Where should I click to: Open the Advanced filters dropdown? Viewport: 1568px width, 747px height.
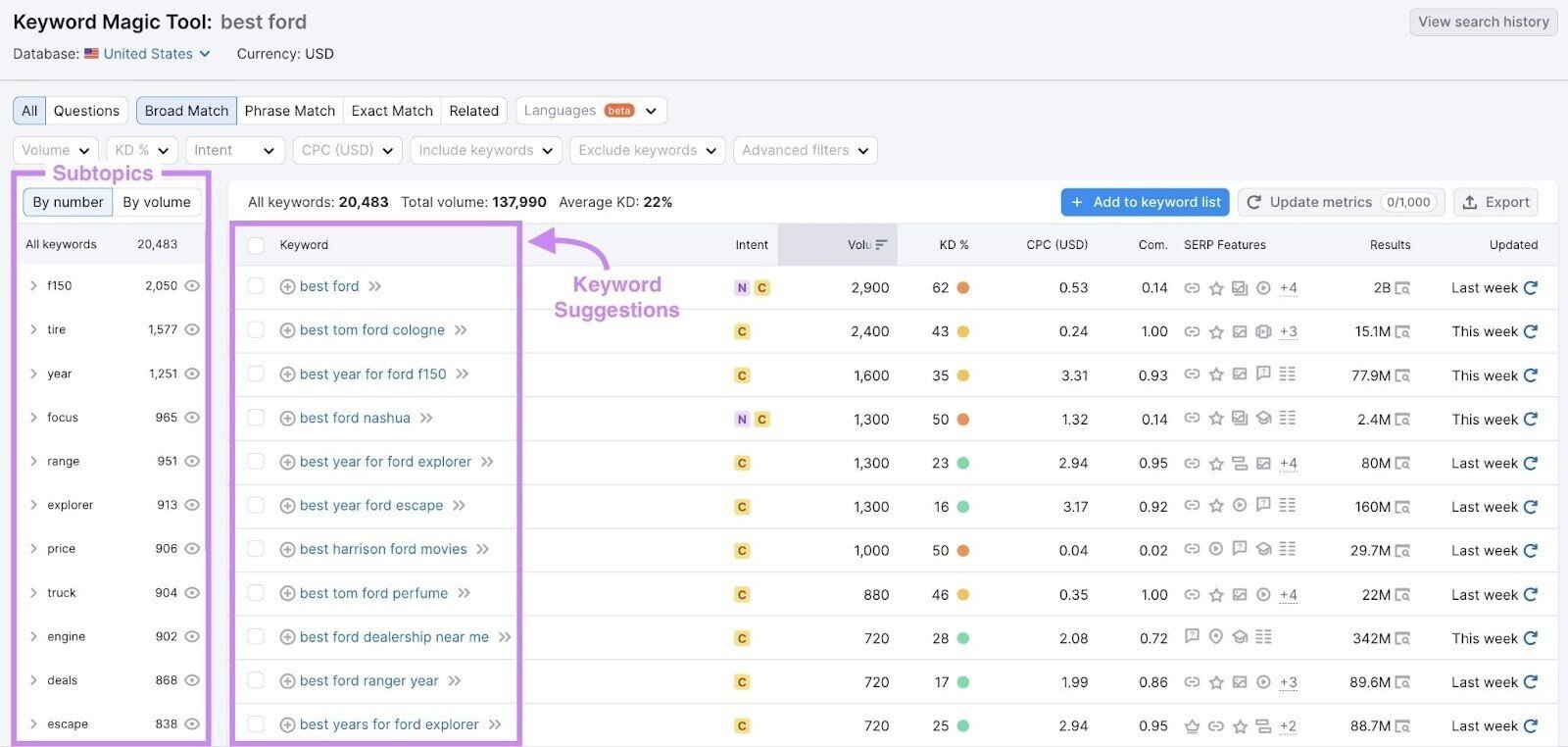[806, 150]
